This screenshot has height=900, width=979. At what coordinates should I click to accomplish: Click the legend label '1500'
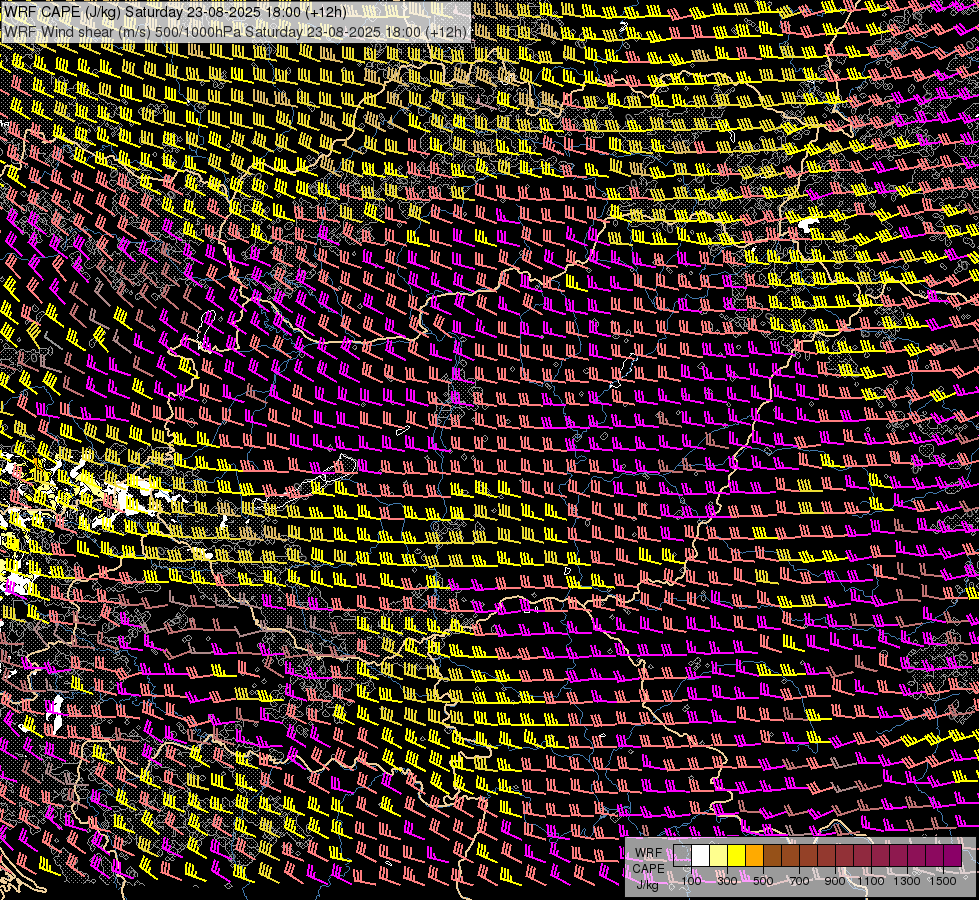tap(943, 881)
